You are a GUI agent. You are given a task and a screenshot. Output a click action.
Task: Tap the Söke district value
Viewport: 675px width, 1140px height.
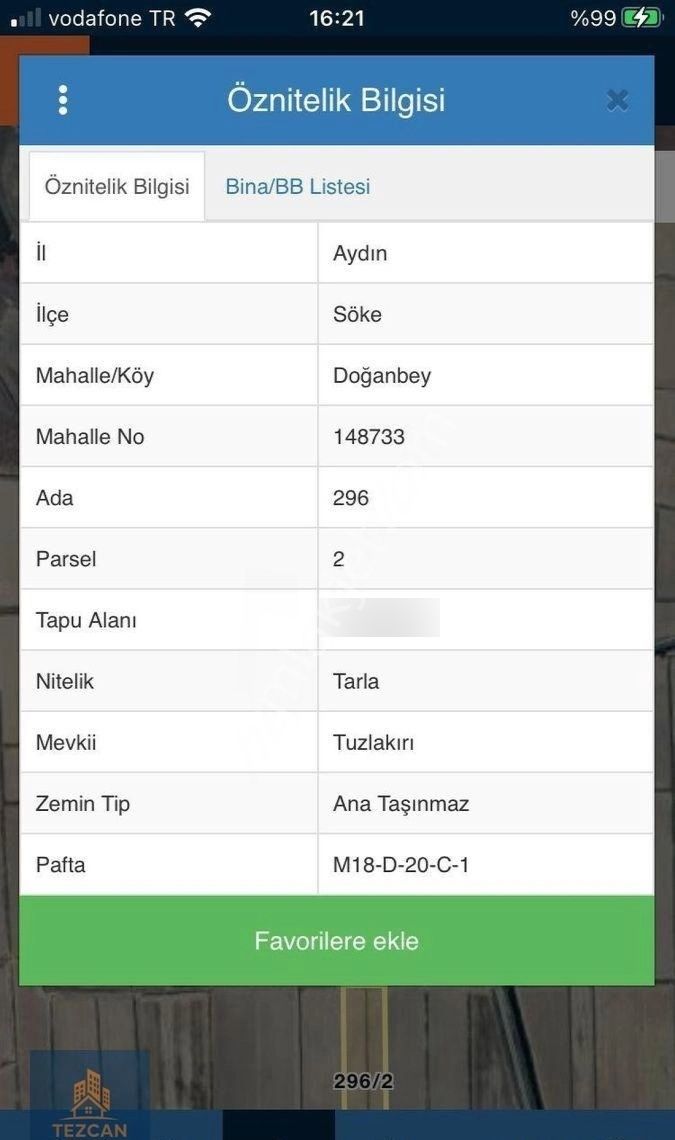(357, 315)
